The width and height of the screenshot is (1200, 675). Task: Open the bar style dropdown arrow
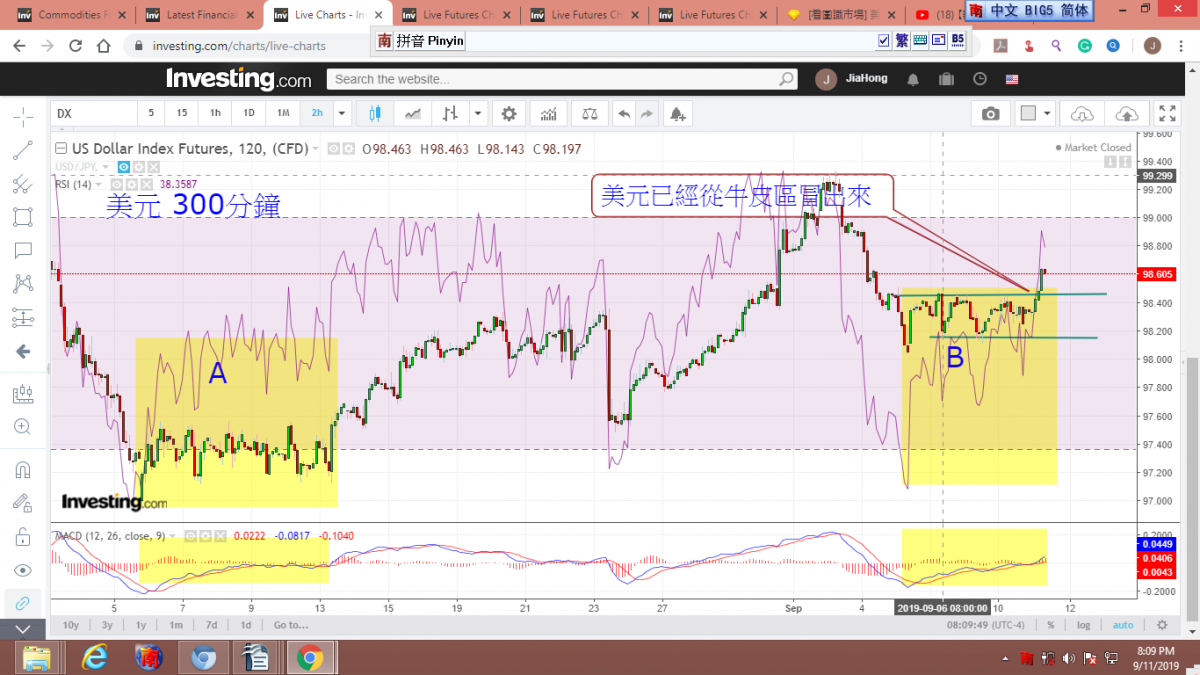pyautogui.click(x=477, y=113)
